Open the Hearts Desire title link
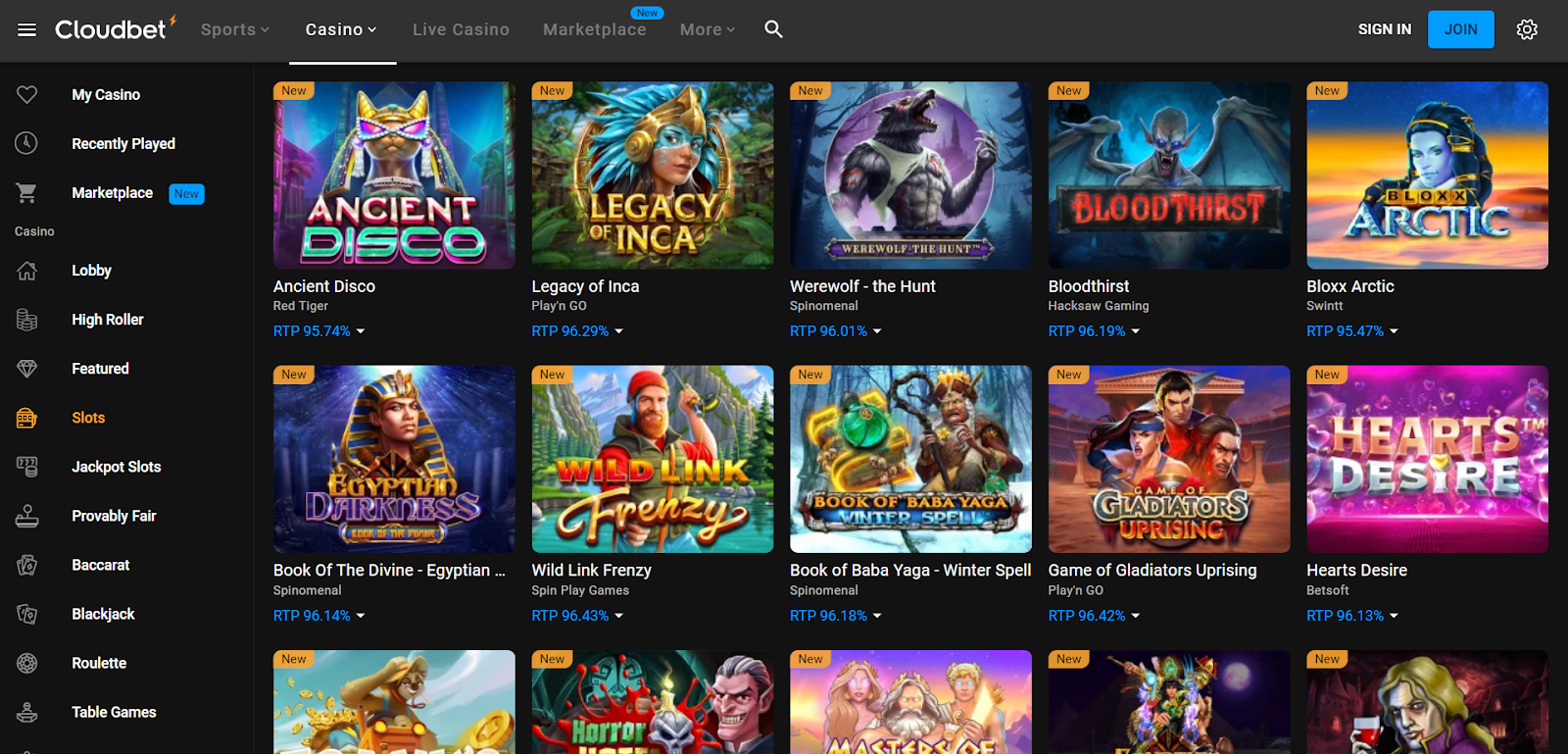Viewport: 1568px width, 754px height. click(1356, 571)
